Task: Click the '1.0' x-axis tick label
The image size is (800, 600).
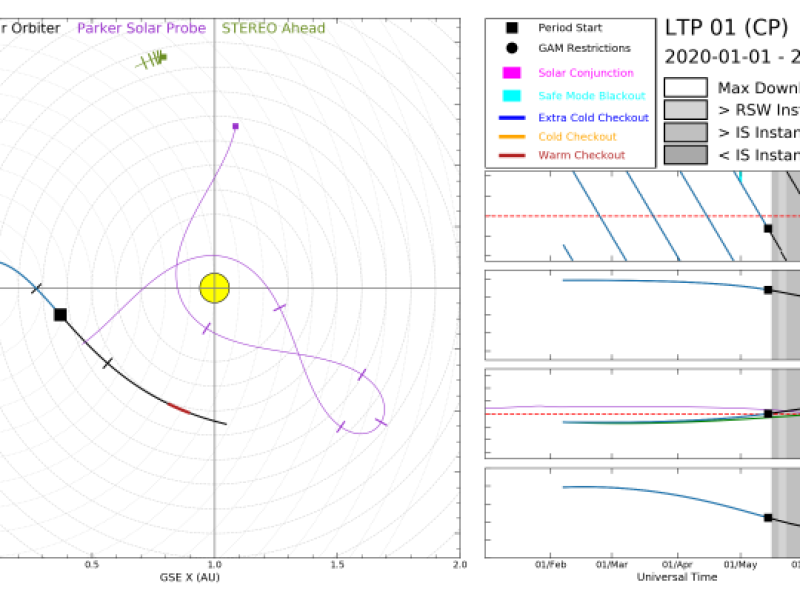Action: tap(214, 564)
